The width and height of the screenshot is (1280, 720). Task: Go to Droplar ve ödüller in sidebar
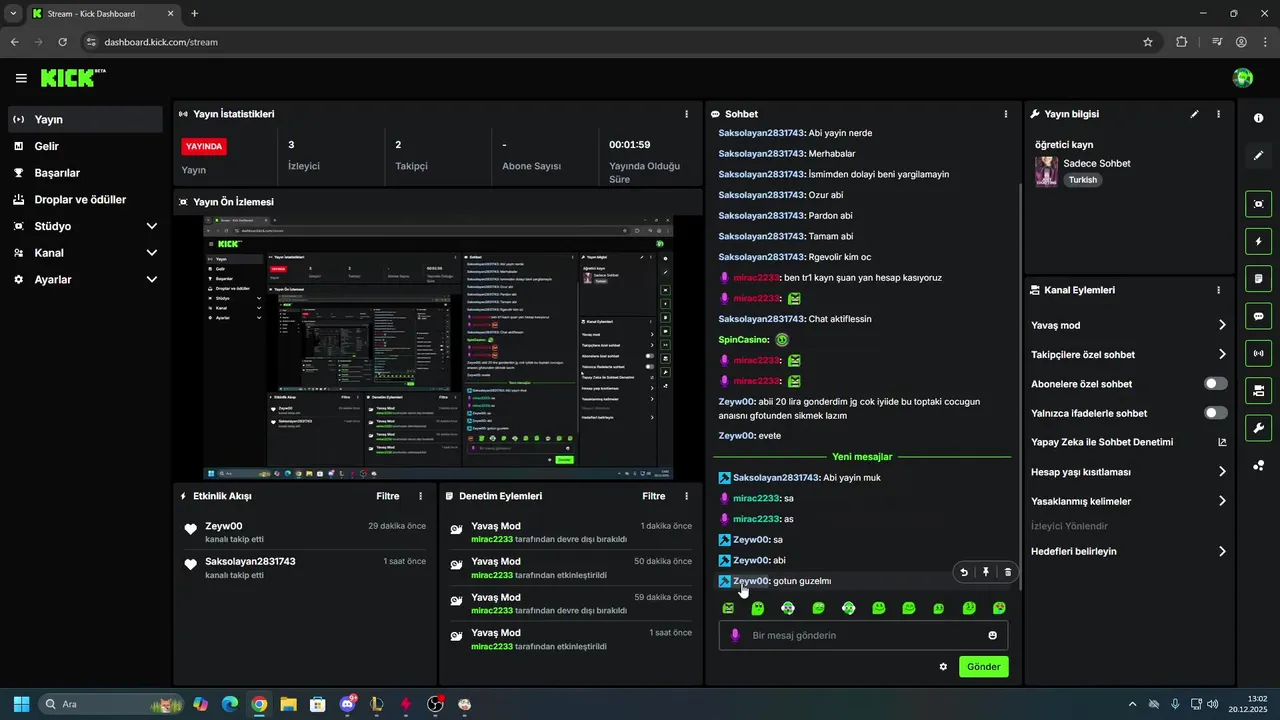click(84, 200)
